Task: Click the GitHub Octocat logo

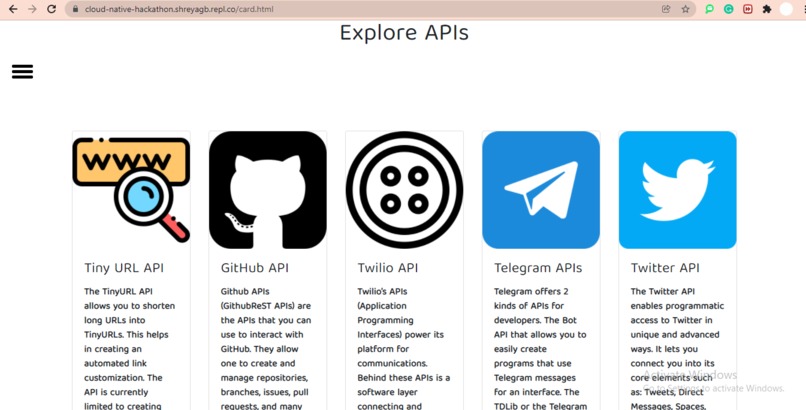Action: click(x=268, y=190)
